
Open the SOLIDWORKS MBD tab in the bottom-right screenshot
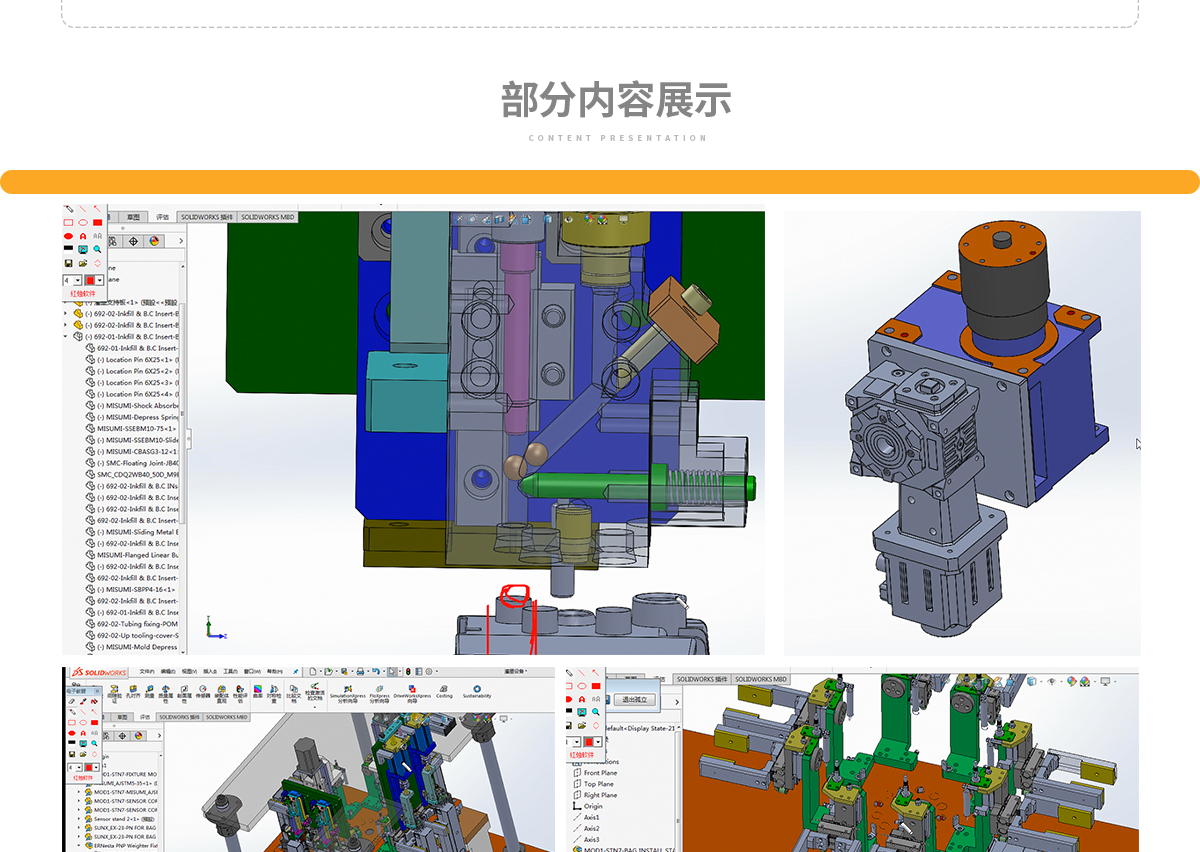pyautogui.click(x=761, y=680)
